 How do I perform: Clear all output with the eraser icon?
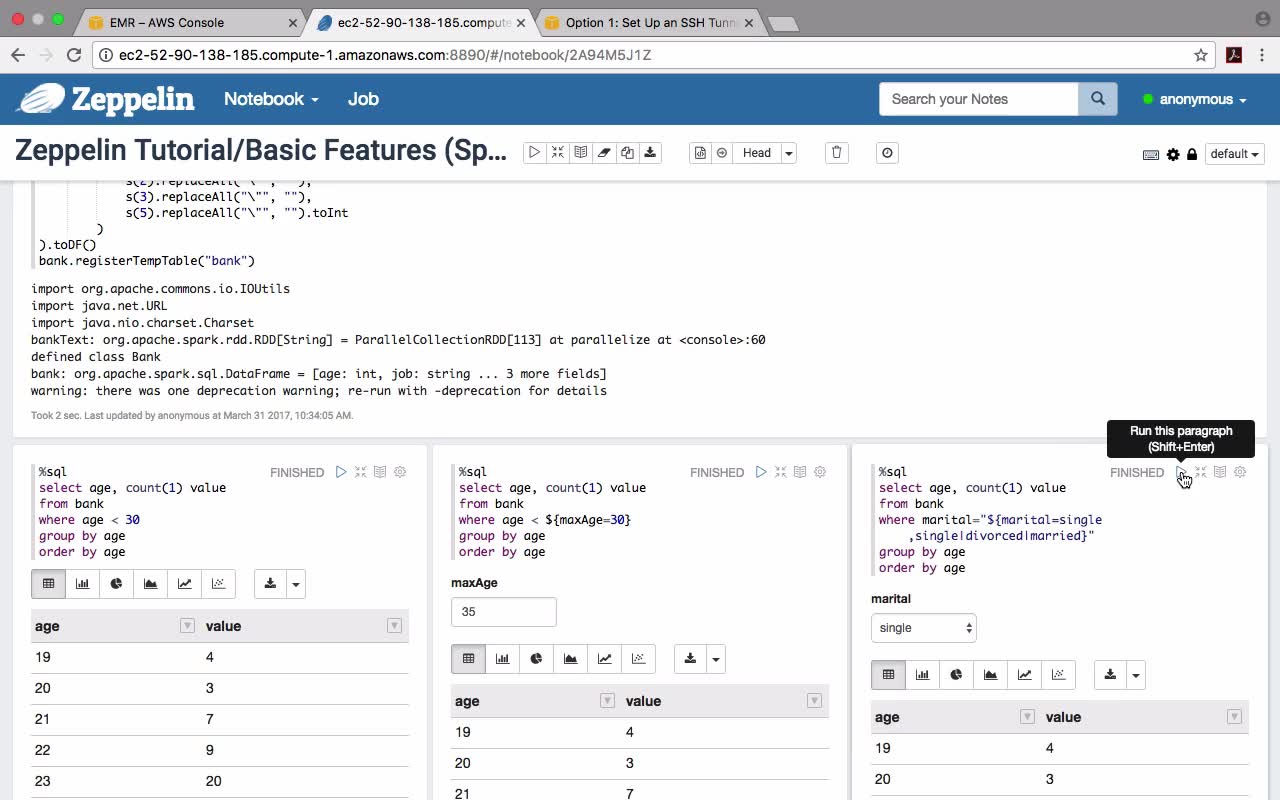click(x=604, y=153)
